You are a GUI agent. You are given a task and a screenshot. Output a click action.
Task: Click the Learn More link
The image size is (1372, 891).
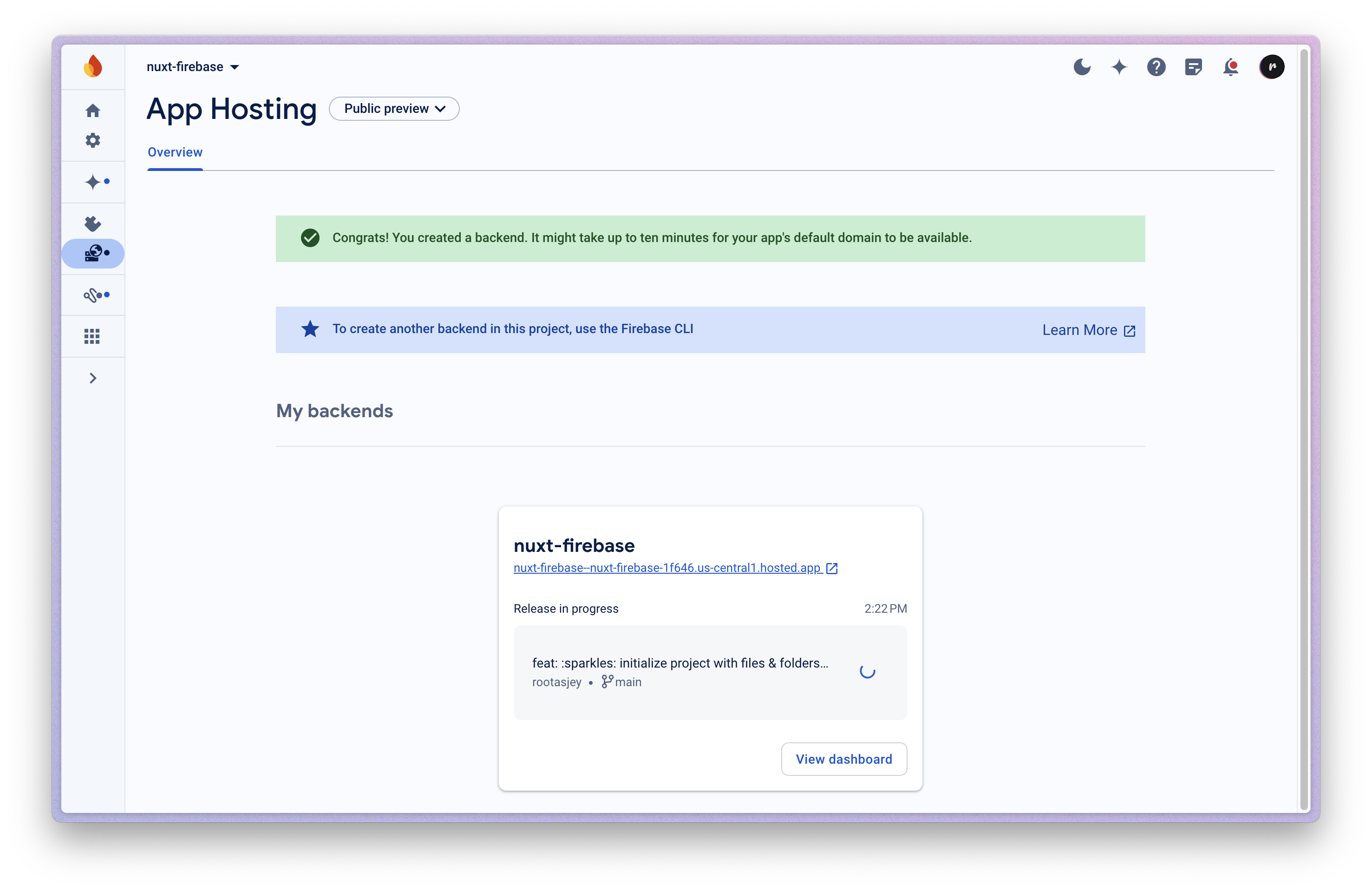click(x=1087, y=329)
